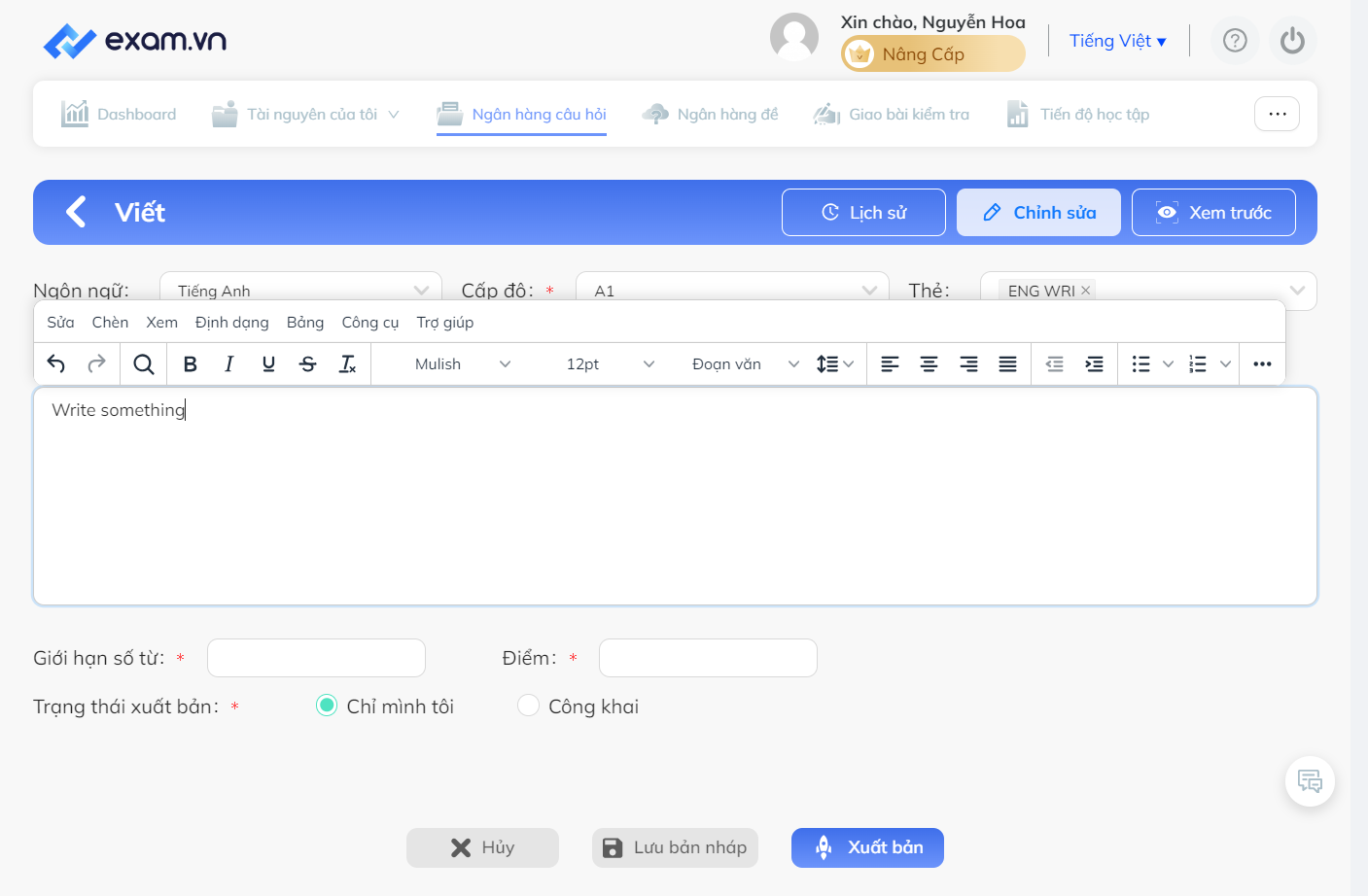Toggle bold formatting

tap(191, 364)
